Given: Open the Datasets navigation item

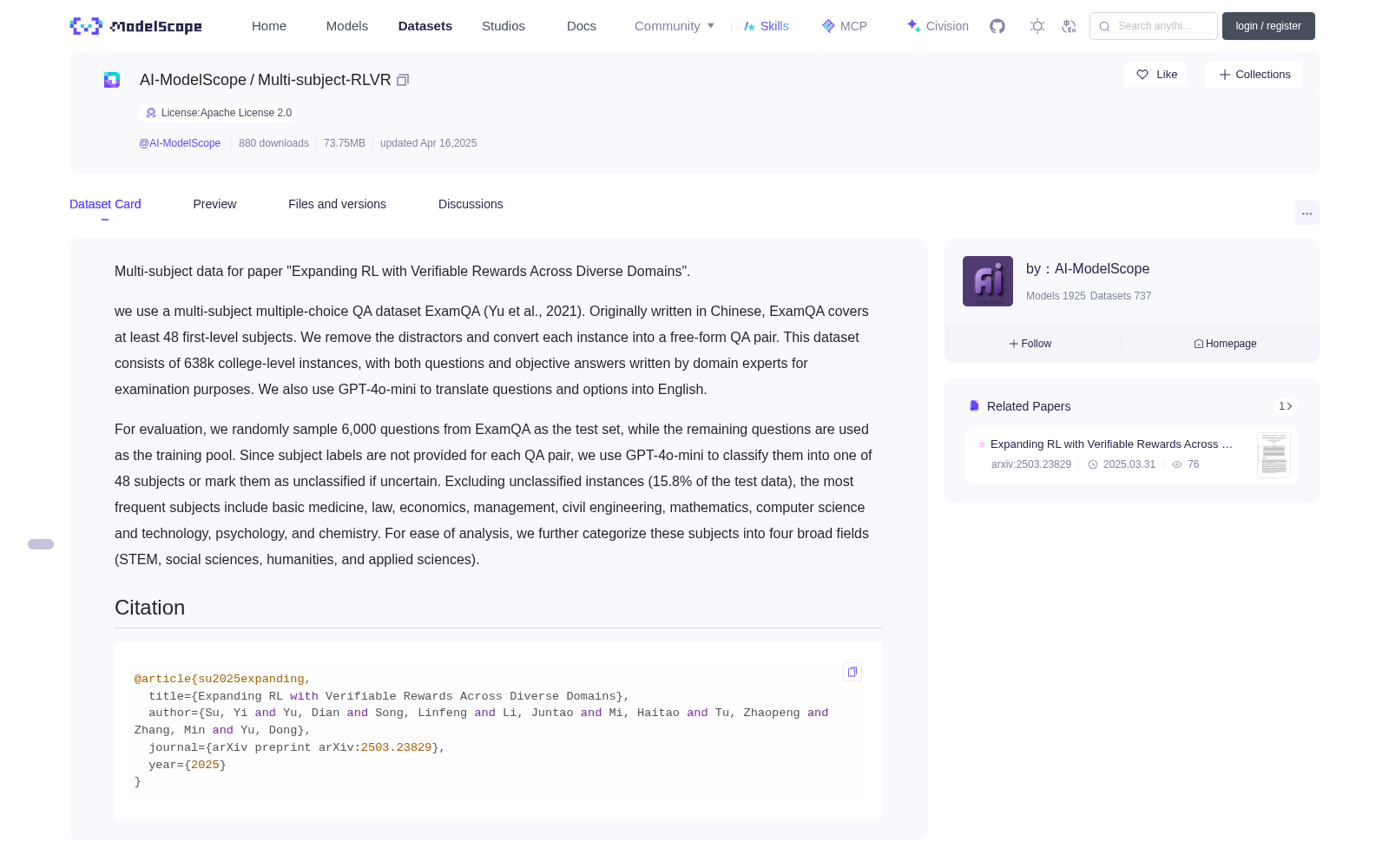Looking at the screenshot, I should 425,26.
